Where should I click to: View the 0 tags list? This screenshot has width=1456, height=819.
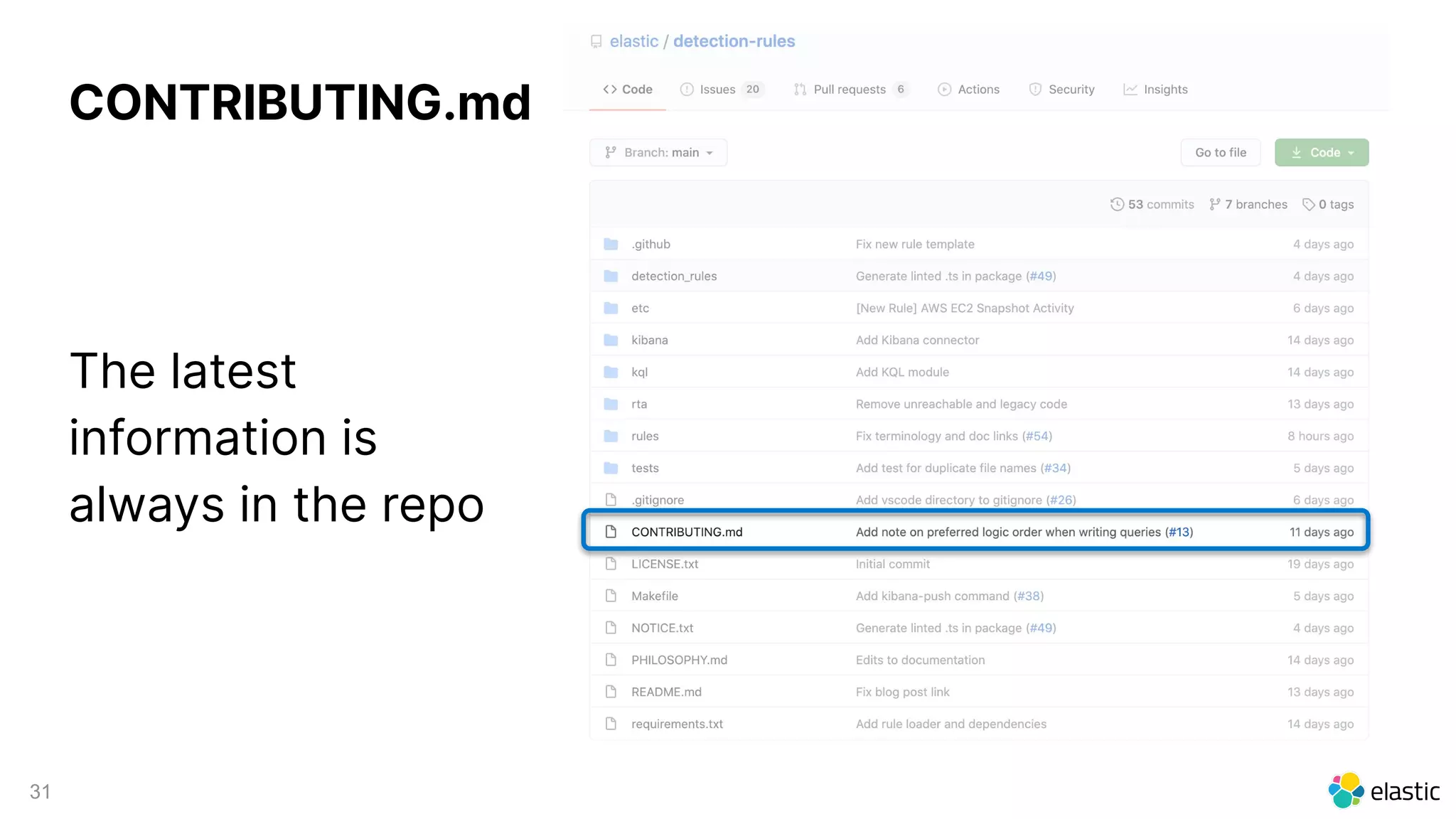coord(1328,205)
